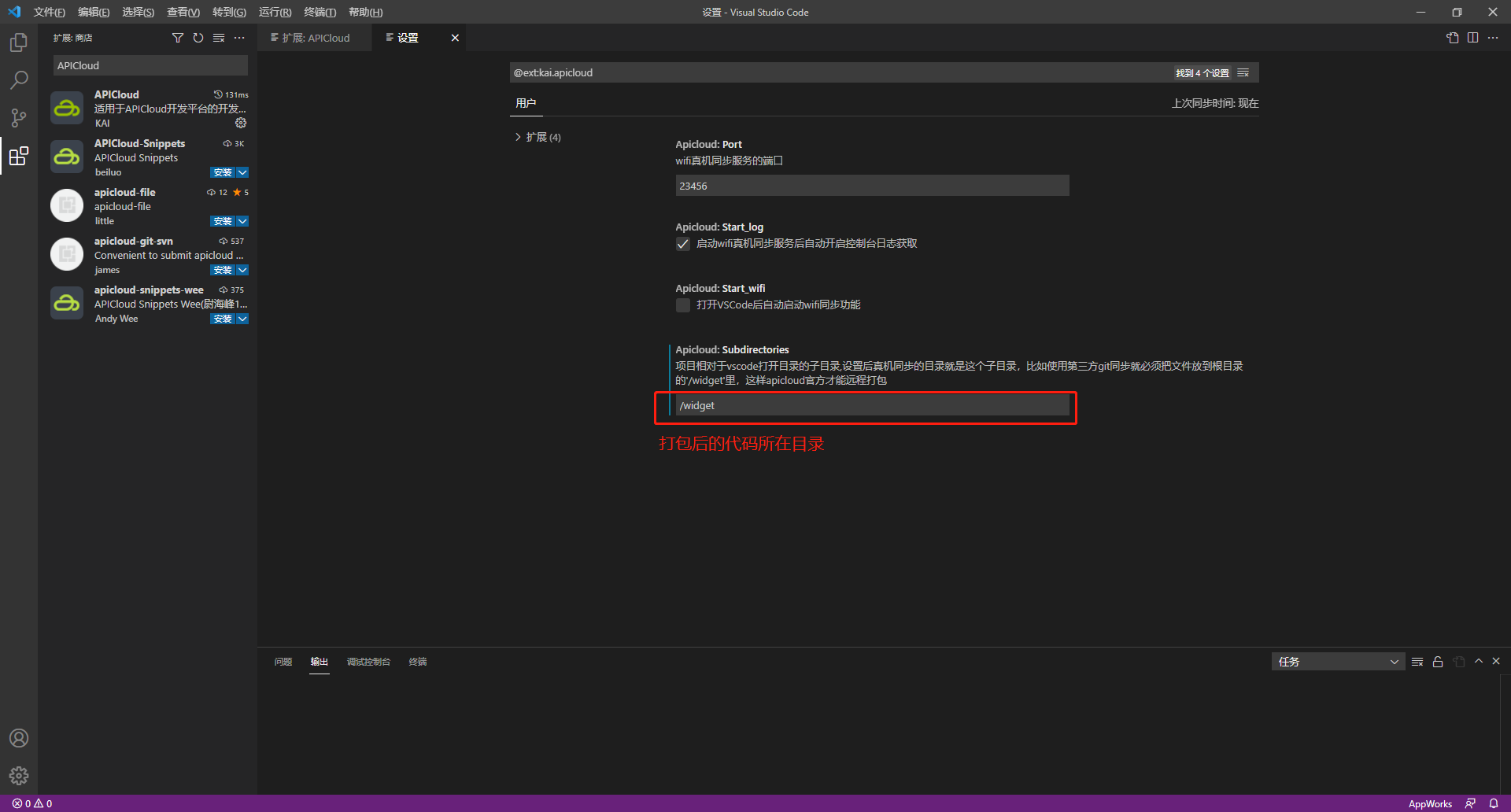Image resolution: width=1511 pixels, height=812 pixels.
Task: Split the editor to the right
Action: [1472, 38]
